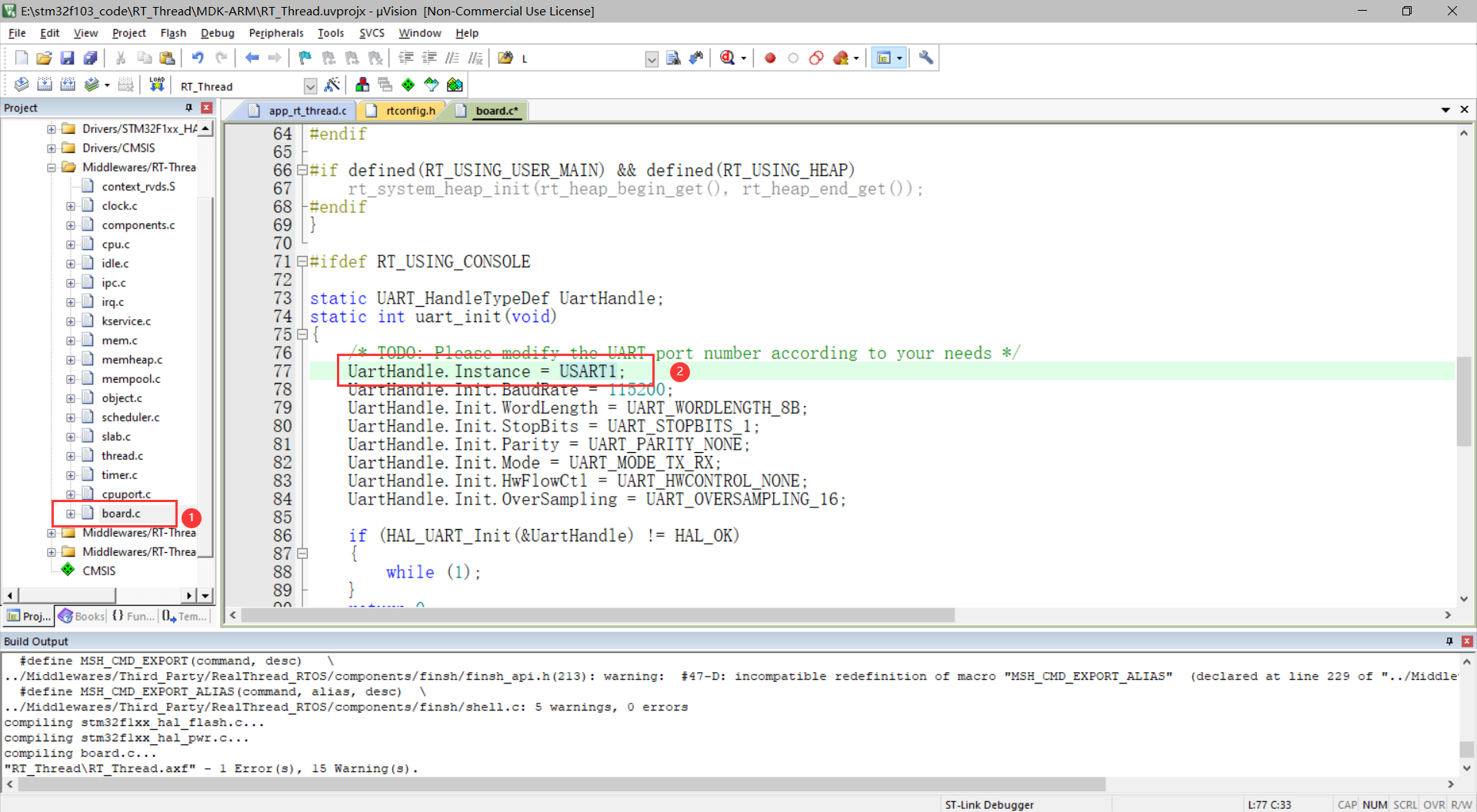
Task: Insert a bookmark with the flag icon
Action: pos(305,58)
